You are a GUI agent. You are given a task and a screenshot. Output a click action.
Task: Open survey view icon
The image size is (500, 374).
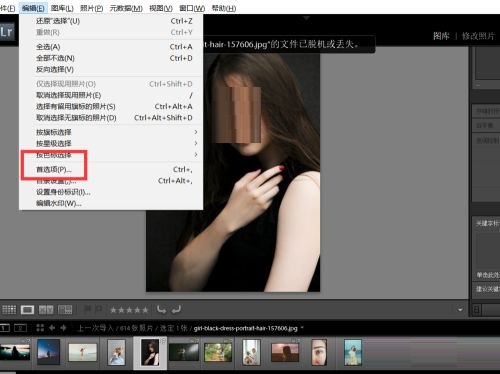pyautogui.click(x=65, y=310)
